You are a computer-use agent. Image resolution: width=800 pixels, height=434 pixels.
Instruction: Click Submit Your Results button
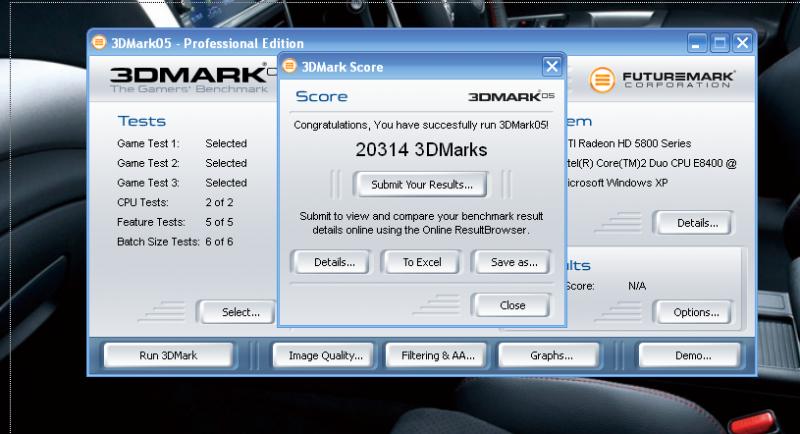tap(421, 185)
